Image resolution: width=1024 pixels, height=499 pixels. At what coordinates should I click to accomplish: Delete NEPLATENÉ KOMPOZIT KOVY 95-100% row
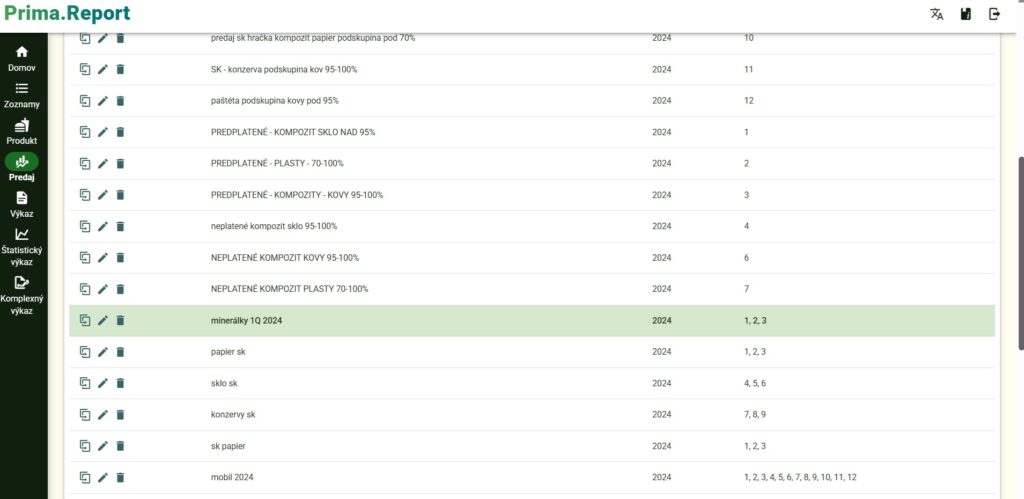[x=120, y=258]
